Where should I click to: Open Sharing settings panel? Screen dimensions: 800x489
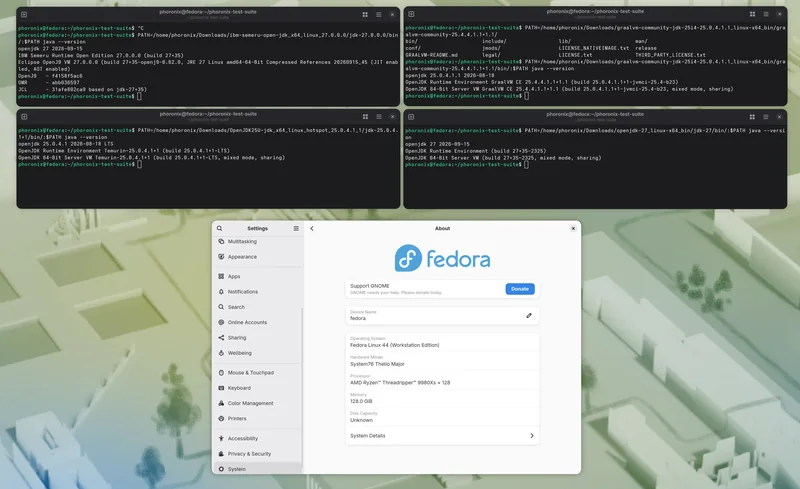coord(258,337)
